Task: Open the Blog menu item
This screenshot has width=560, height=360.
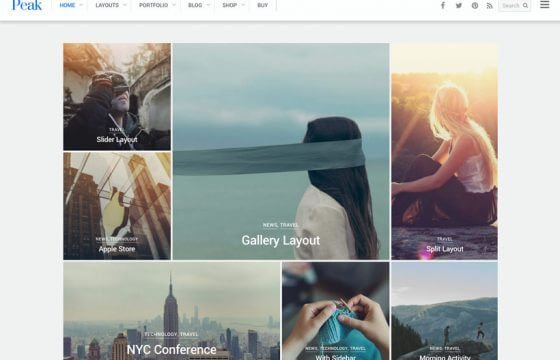Action: click(x=195, y=5)
